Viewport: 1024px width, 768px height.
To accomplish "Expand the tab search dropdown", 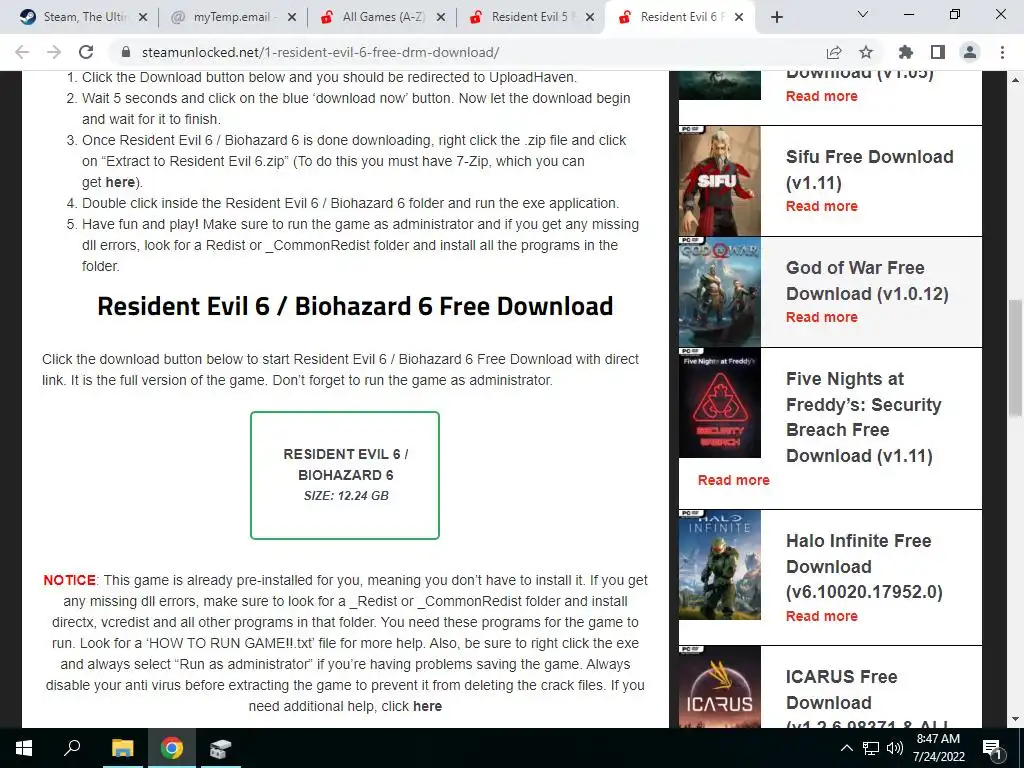I will (863, 14).
